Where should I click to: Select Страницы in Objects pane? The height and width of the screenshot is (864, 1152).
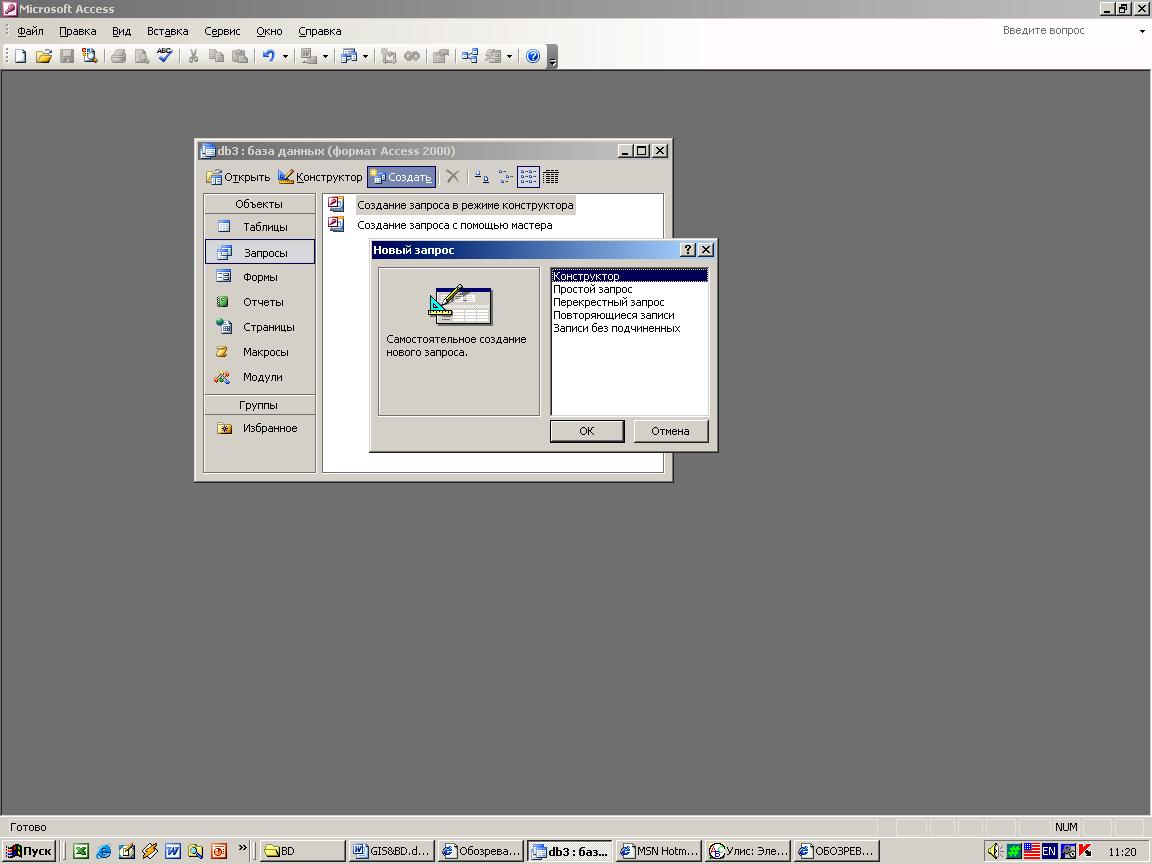259,327
